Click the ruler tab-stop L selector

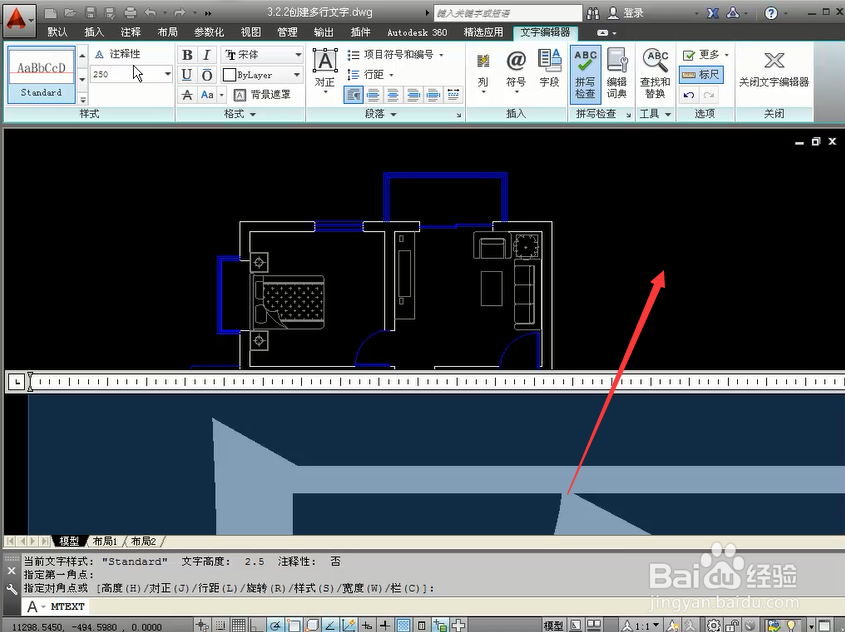click(17, 382)
